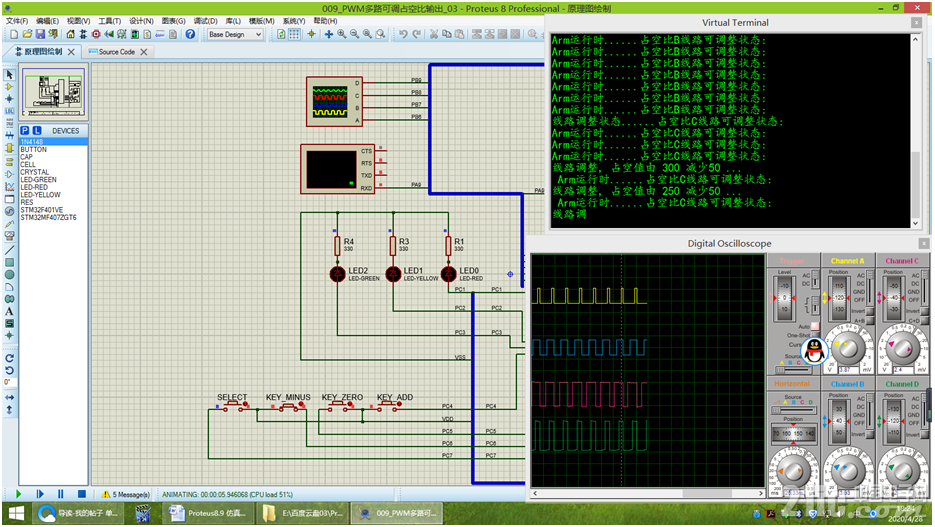This screenshot has height=527, width=935.
Task: Click the oscilloscope horizontal scrollbar
Action: coord(648,494)
